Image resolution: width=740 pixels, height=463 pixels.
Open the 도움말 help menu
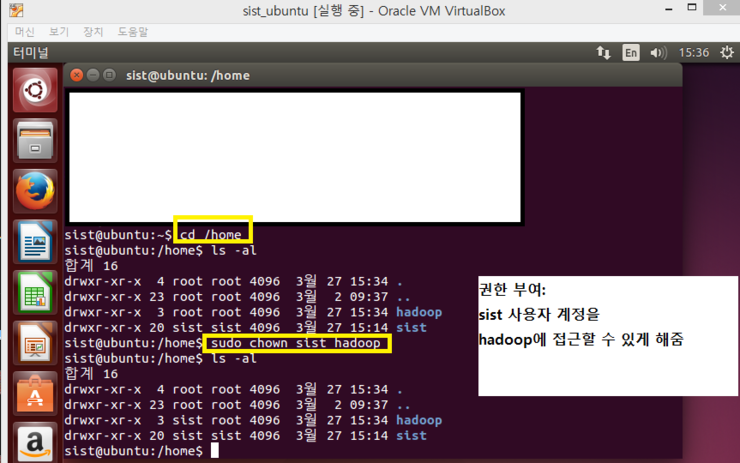pyautogui.click(x=132, y=32)
